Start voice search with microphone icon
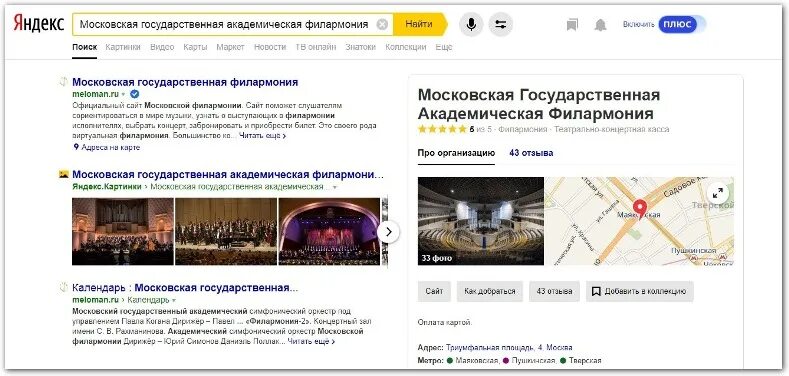The width and height of the screenshot is (789, 376). (471, 24)
